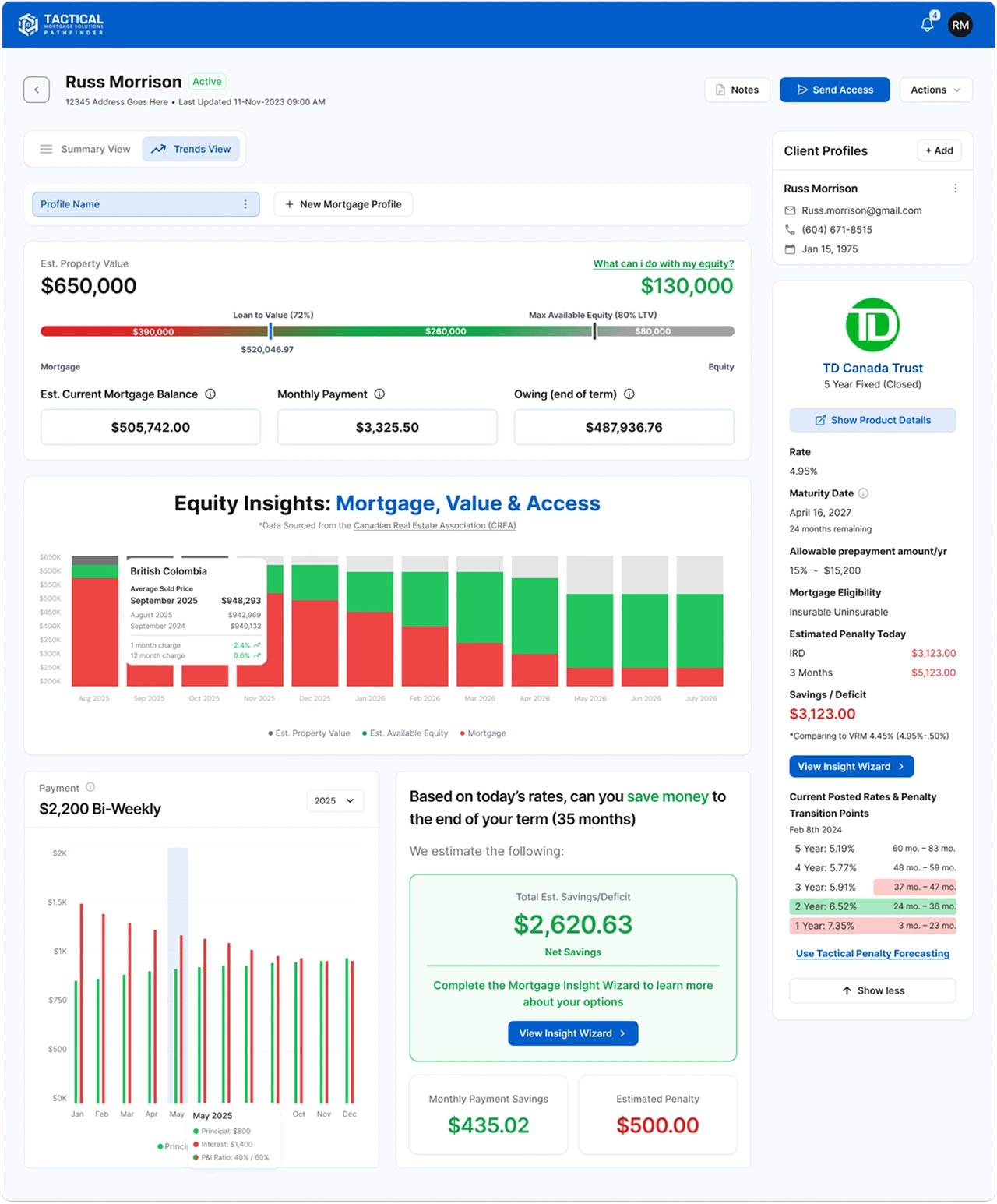997x1204 pixels.
Task: Click the Notes icon button
Action: tap(721, 90)
